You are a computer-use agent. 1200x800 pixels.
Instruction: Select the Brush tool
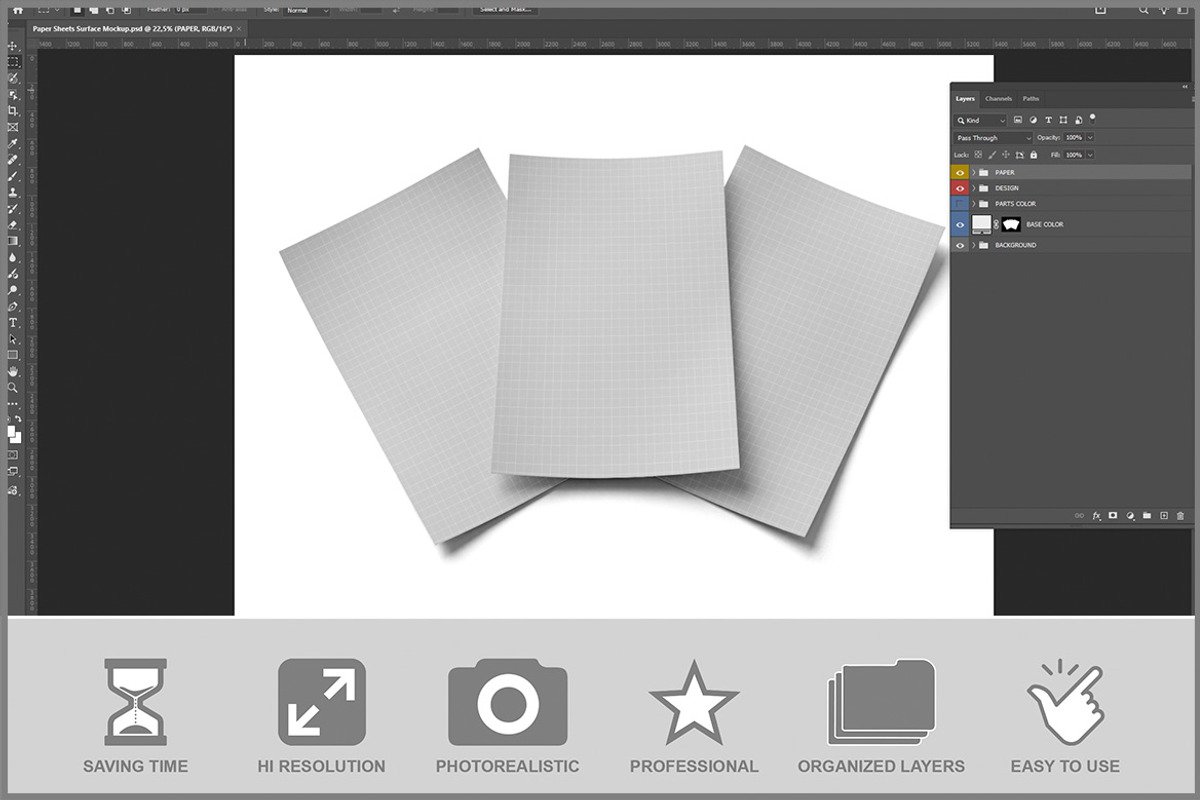click(13, 176)
